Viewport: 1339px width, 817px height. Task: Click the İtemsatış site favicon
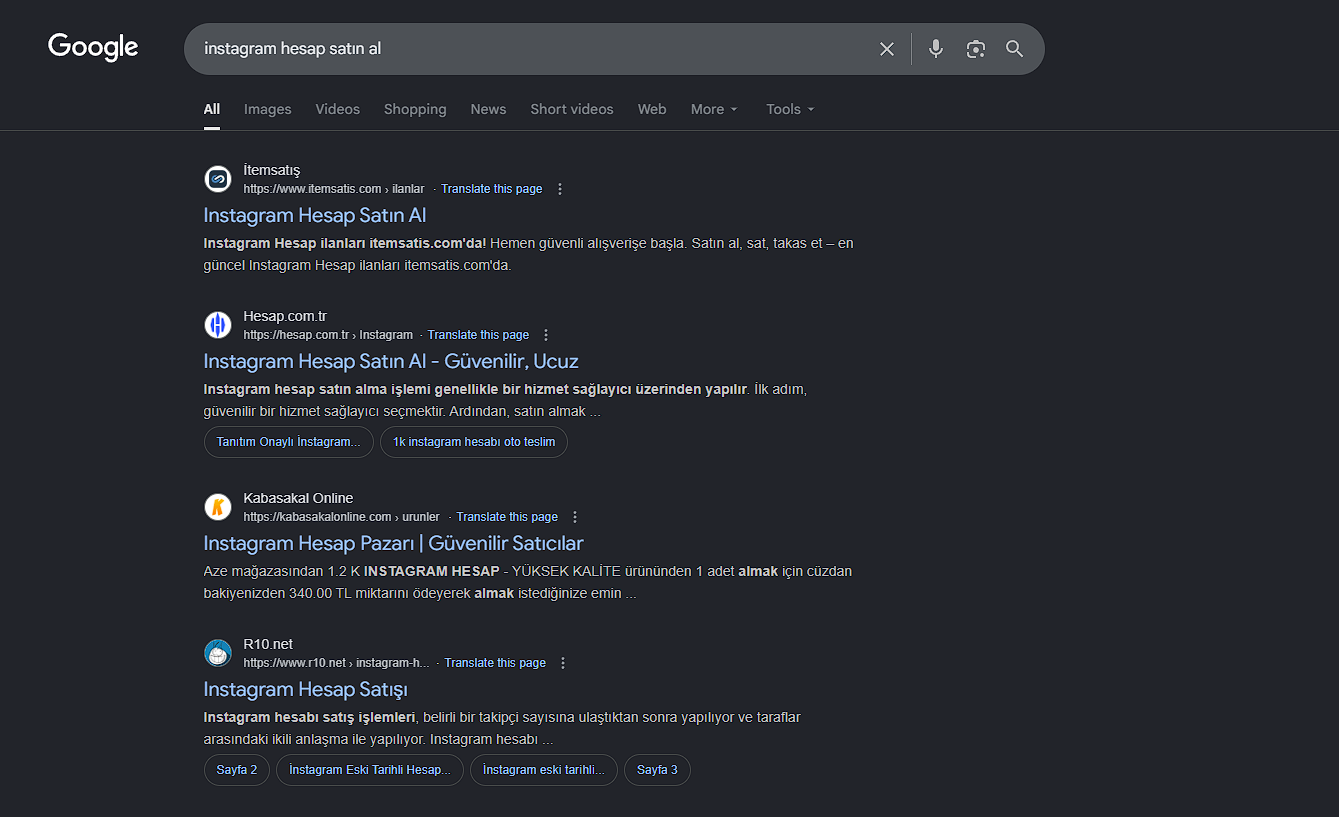point(218,179)
